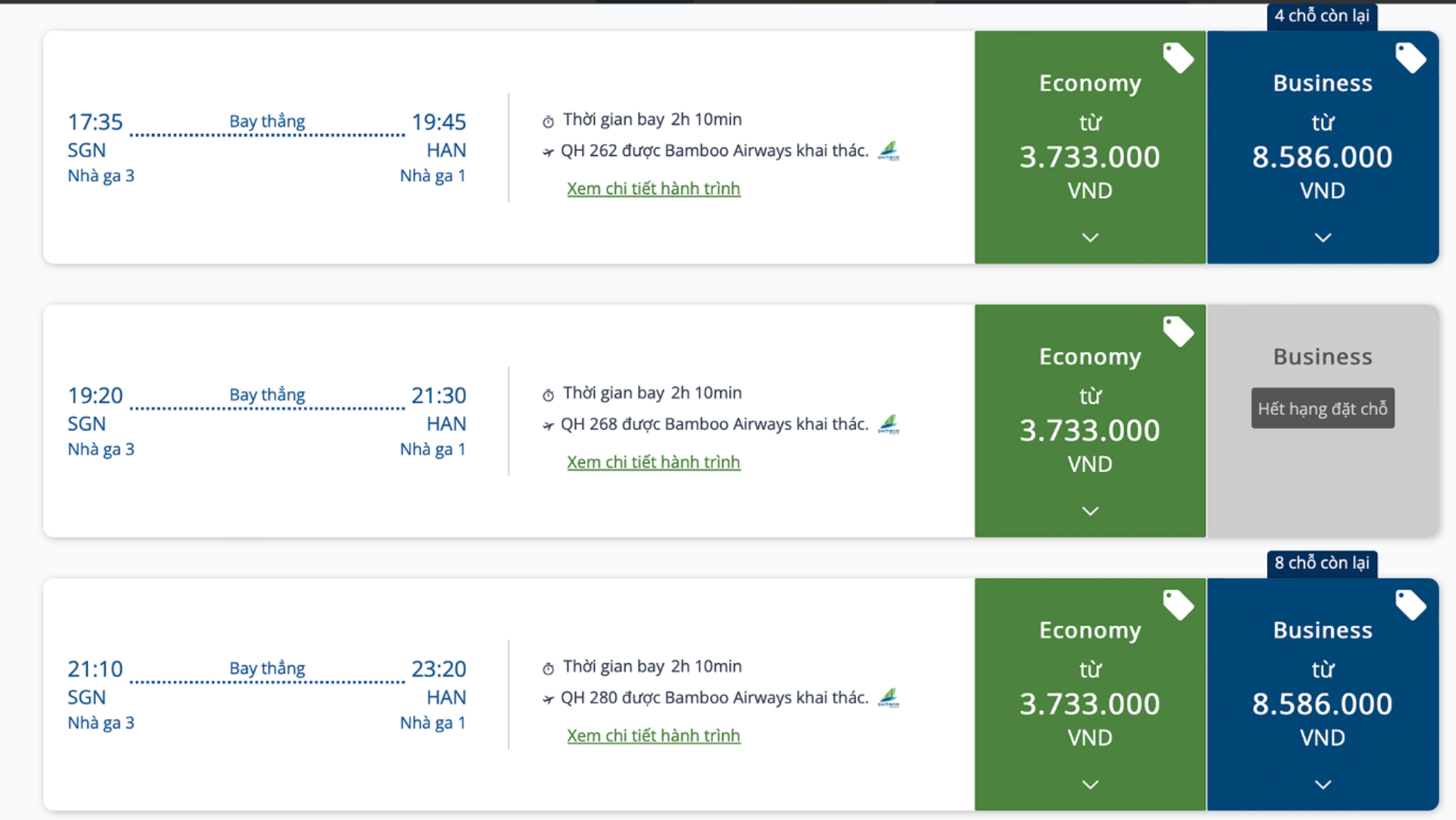Click Bamboo Airways logo beside QH 268

tap(888, 424)
